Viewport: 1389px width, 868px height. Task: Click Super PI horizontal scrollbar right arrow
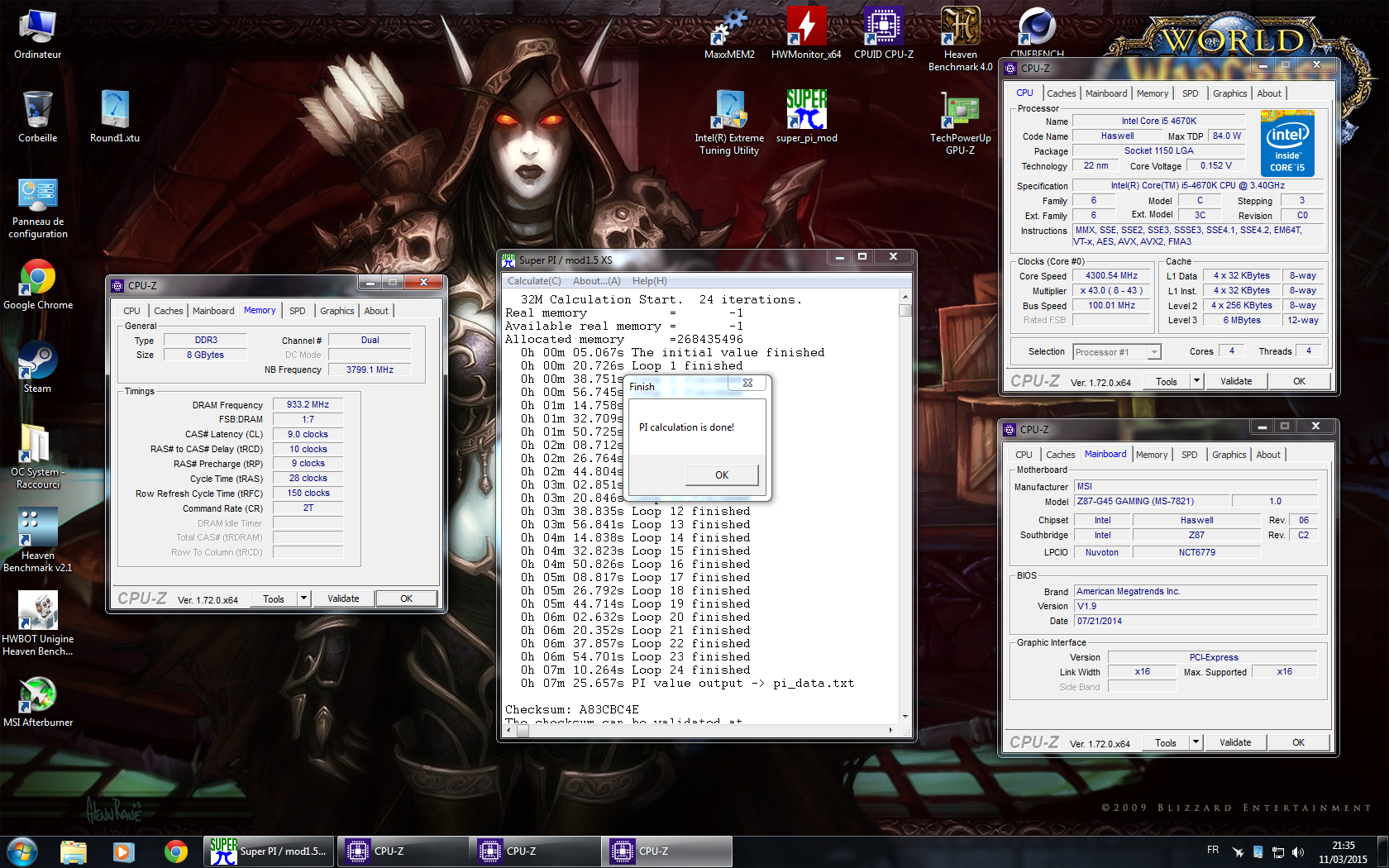pyautogui.click(x=890, y=731)
